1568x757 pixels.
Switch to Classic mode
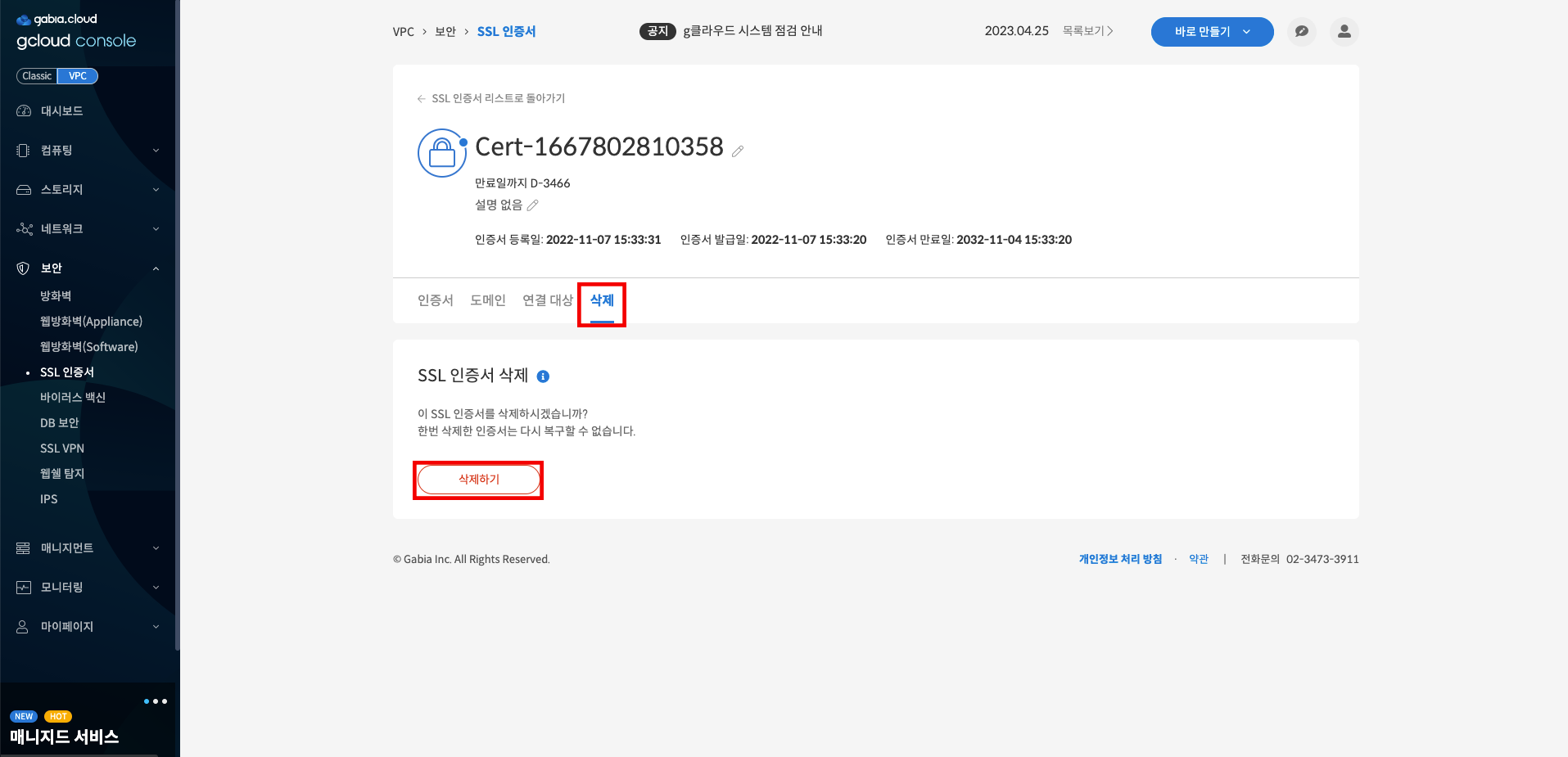click(37, 76)
